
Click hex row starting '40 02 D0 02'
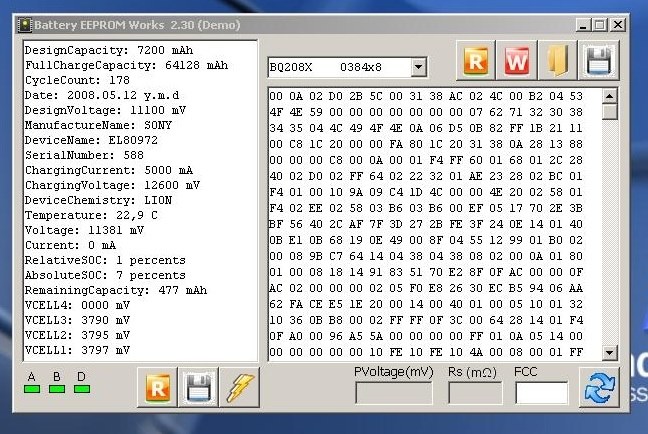click(426, 176)
